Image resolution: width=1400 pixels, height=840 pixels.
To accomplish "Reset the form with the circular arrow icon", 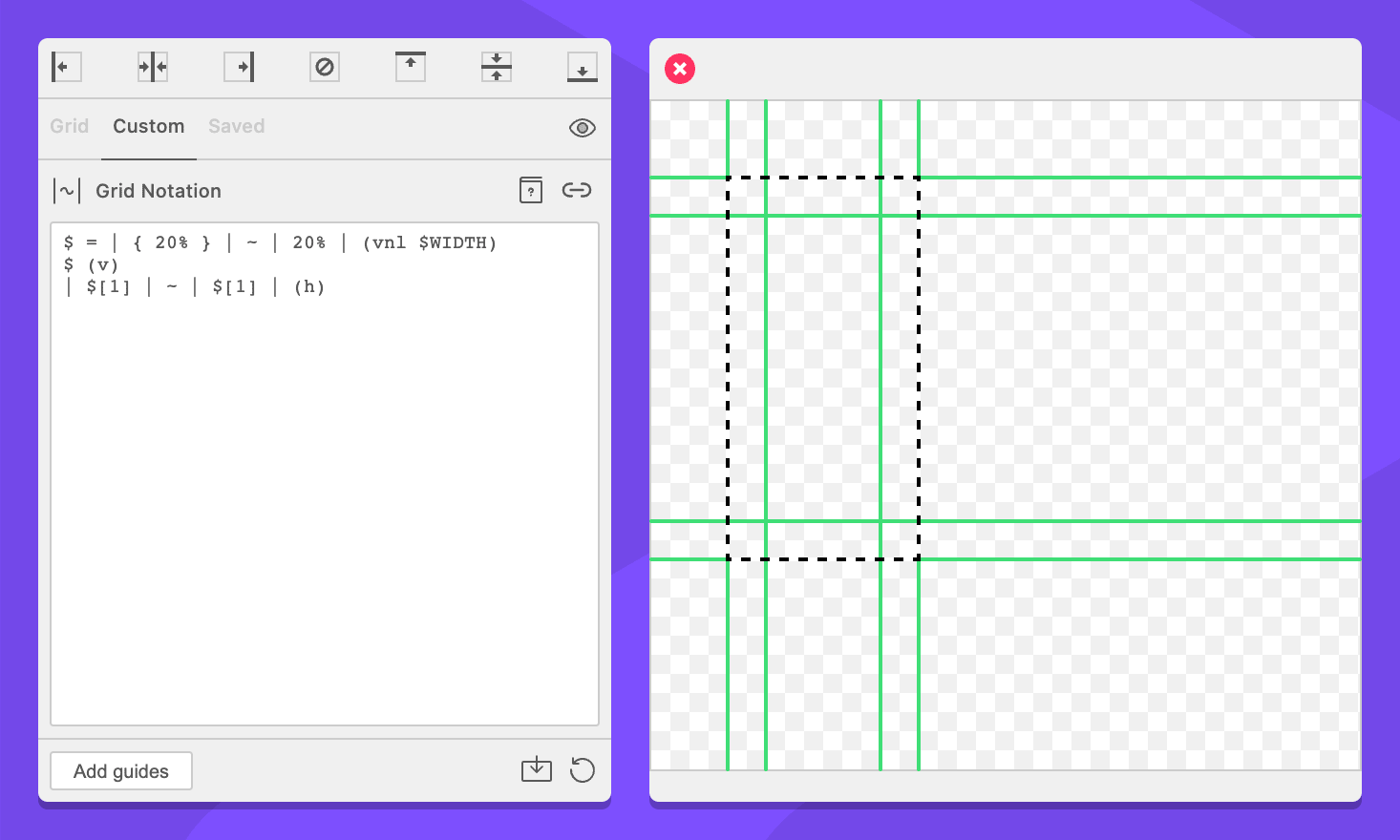I will pos(582,769).
